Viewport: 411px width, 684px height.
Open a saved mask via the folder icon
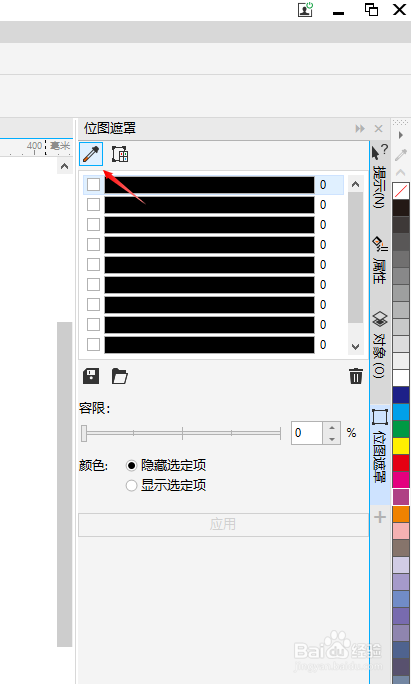(x=120, y=376)
